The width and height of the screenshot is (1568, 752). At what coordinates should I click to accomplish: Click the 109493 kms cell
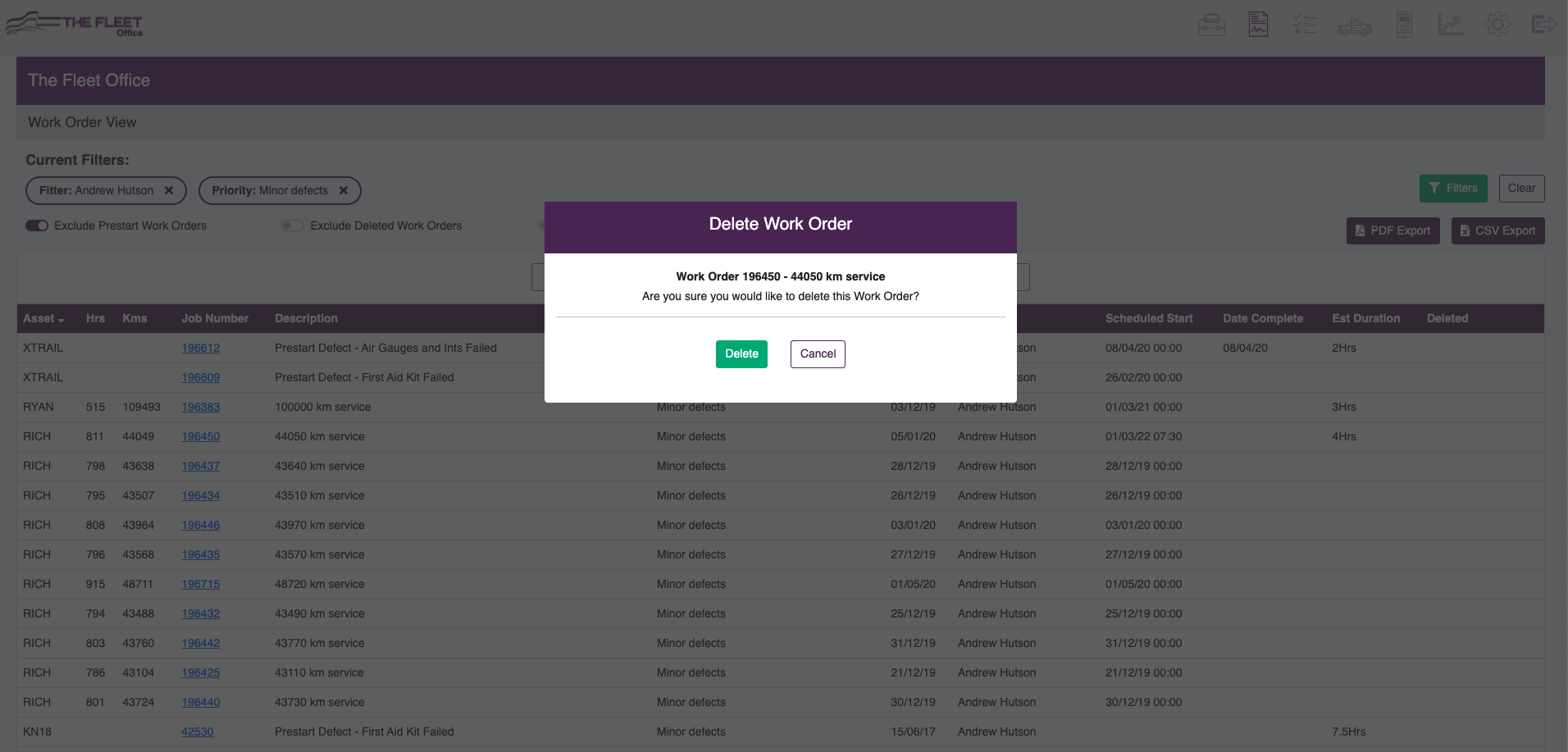[142, 407]
